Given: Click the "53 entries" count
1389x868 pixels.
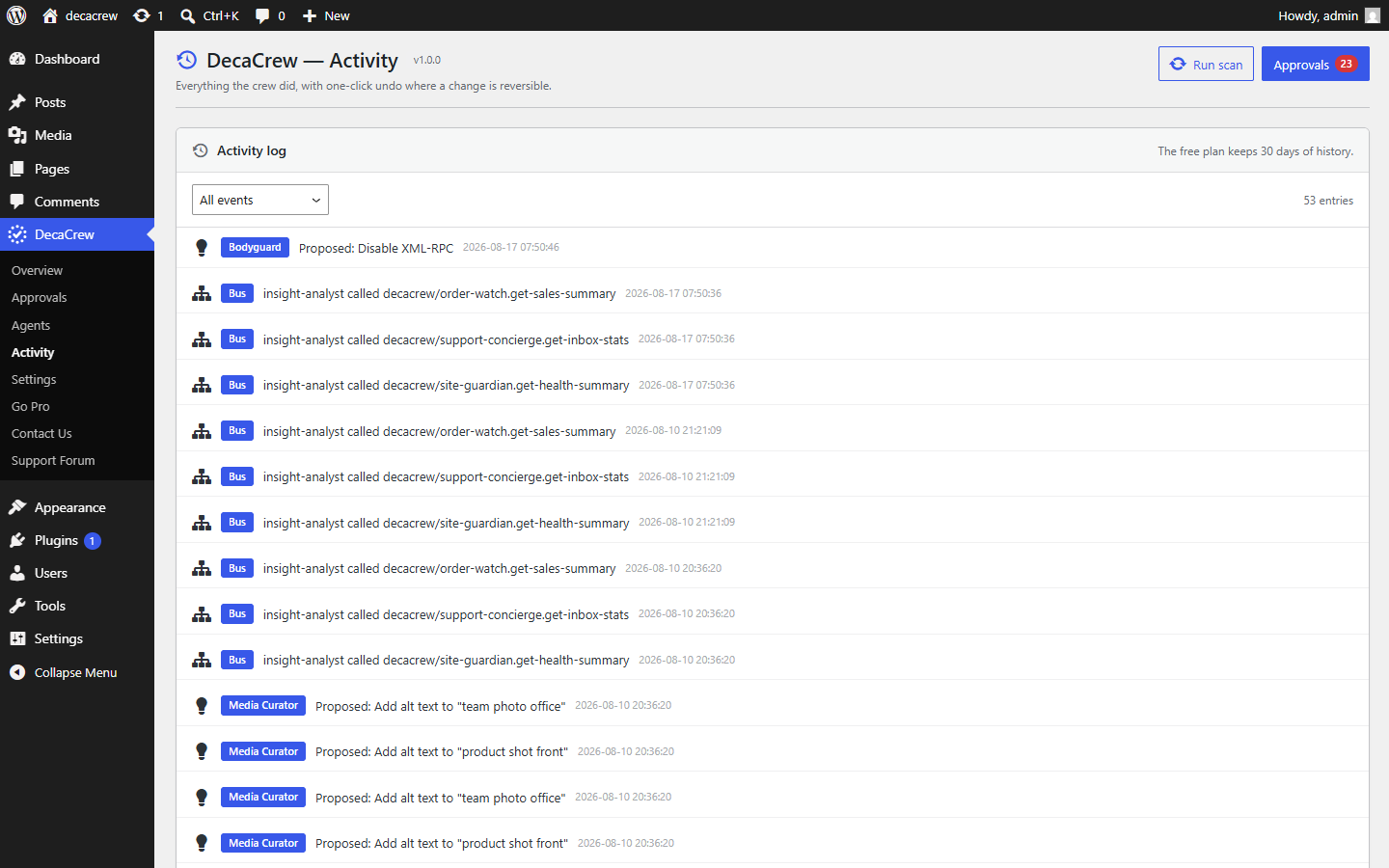Looking at the screenshot, I should point(1328,201).
